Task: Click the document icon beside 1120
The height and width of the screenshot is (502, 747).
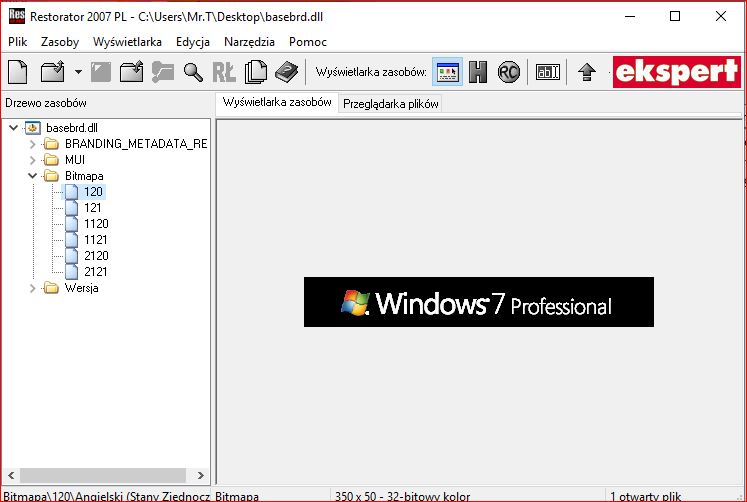Action: pyautogui.click(x=71, y=224)
